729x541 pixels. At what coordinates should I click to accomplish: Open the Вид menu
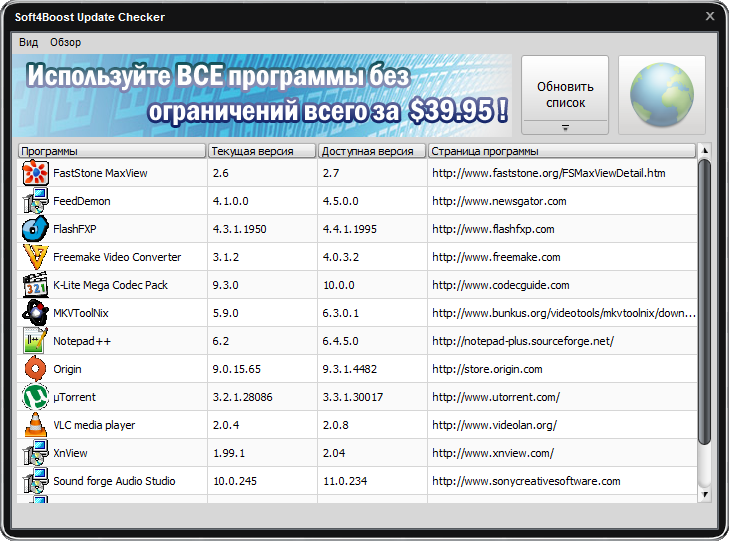[x=28, y=42]
